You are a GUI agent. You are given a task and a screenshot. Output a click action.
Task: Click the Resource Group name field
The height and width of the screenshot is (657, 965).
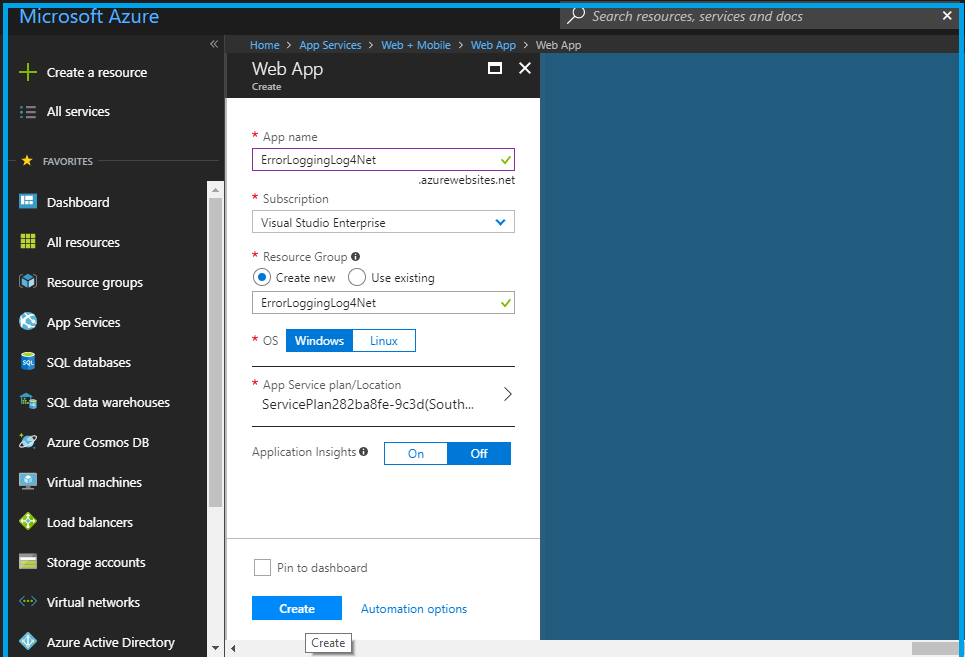click(x=383, y=303)
